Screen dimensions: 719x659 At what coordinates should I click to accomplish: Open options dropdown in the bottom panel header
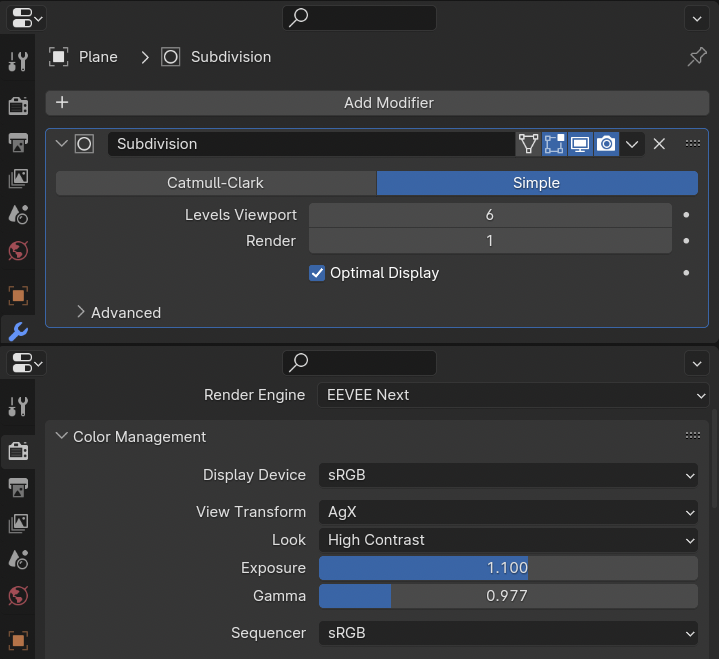pyautogui.click(x=697, y=364)
